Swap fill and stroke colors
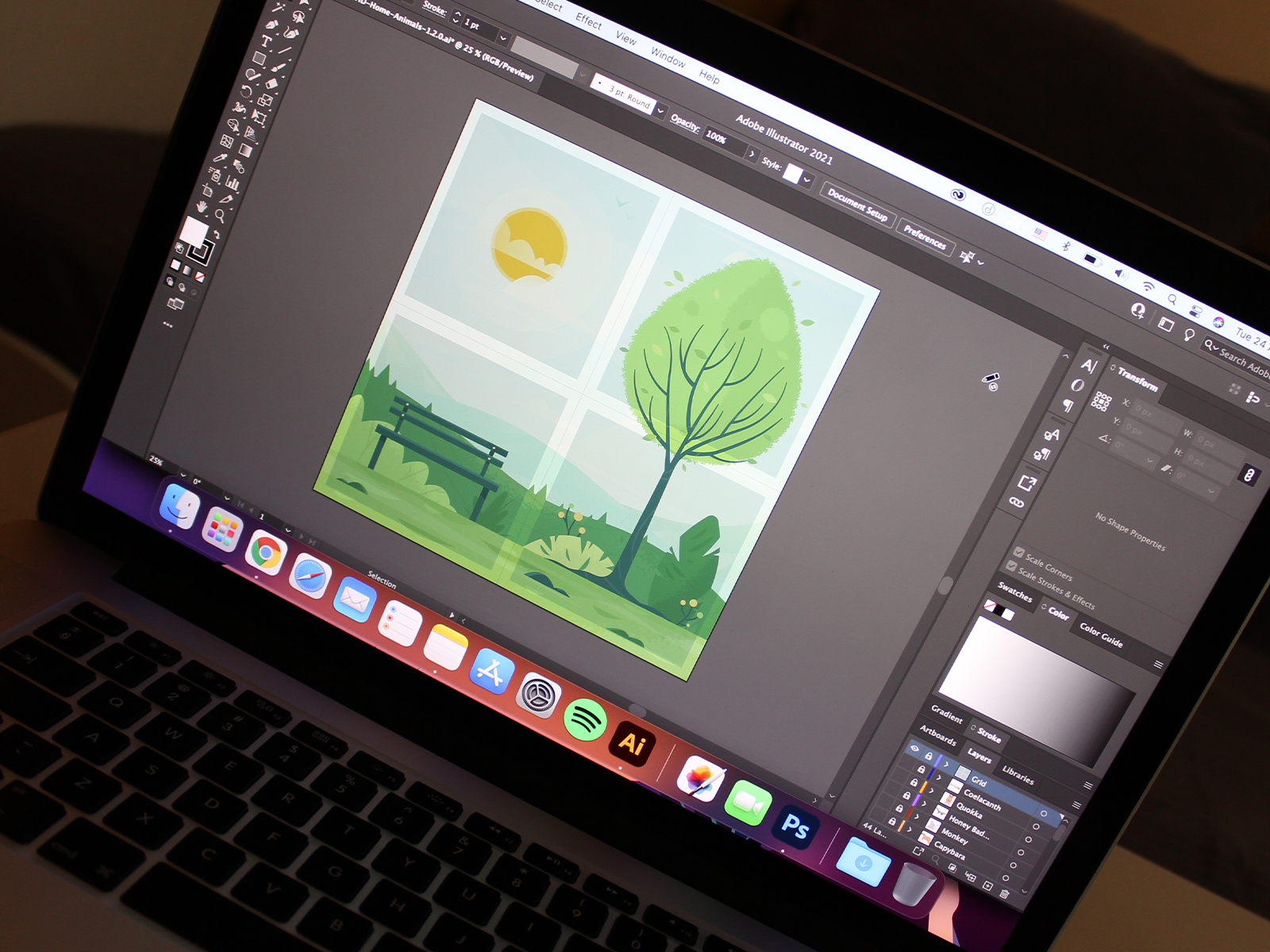1270x952 pixels. coord(217,234)
